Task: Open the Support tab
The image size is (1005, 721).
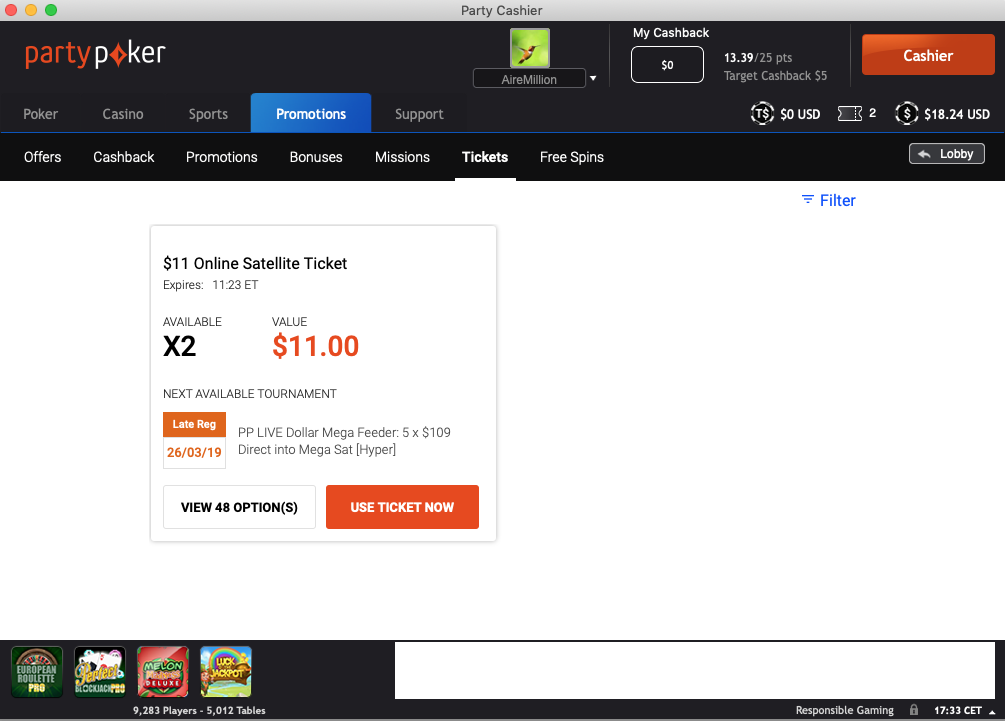Action: (419, 114)
